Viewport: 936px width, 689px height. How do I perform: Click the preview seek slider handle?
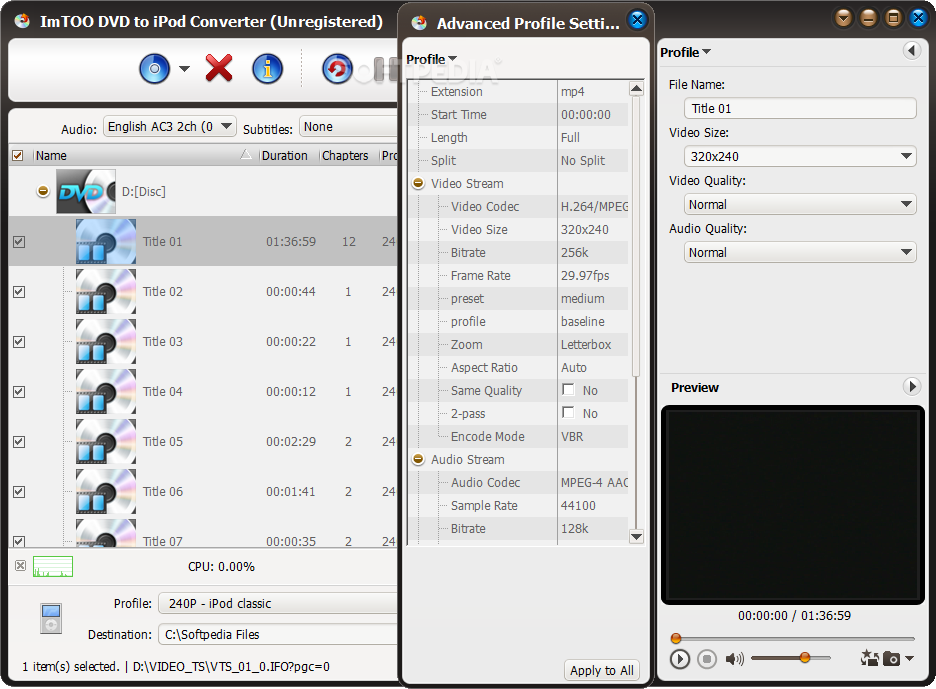click(x=676, y=638)
